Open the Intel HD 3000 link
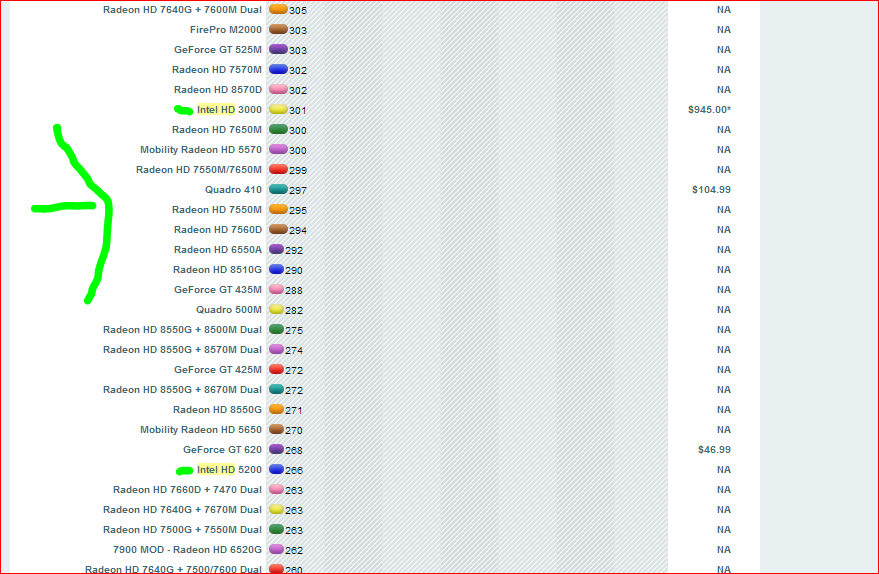This screenshot has height=574, width=879. point(229,110)
